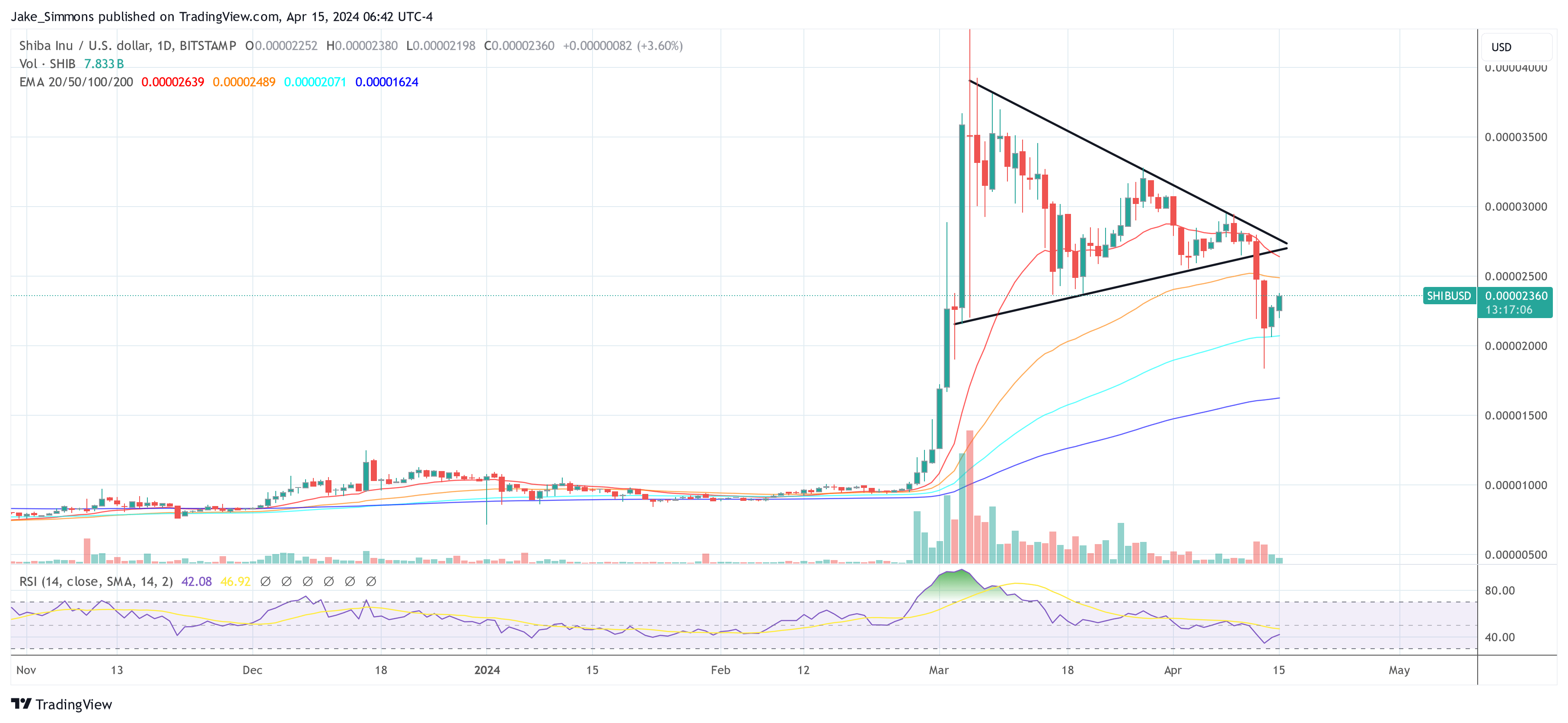Viewport: 1568px width, 723px height.
Task: Click the yellow RSI SMA value 46.92
Action: (235, 581)
